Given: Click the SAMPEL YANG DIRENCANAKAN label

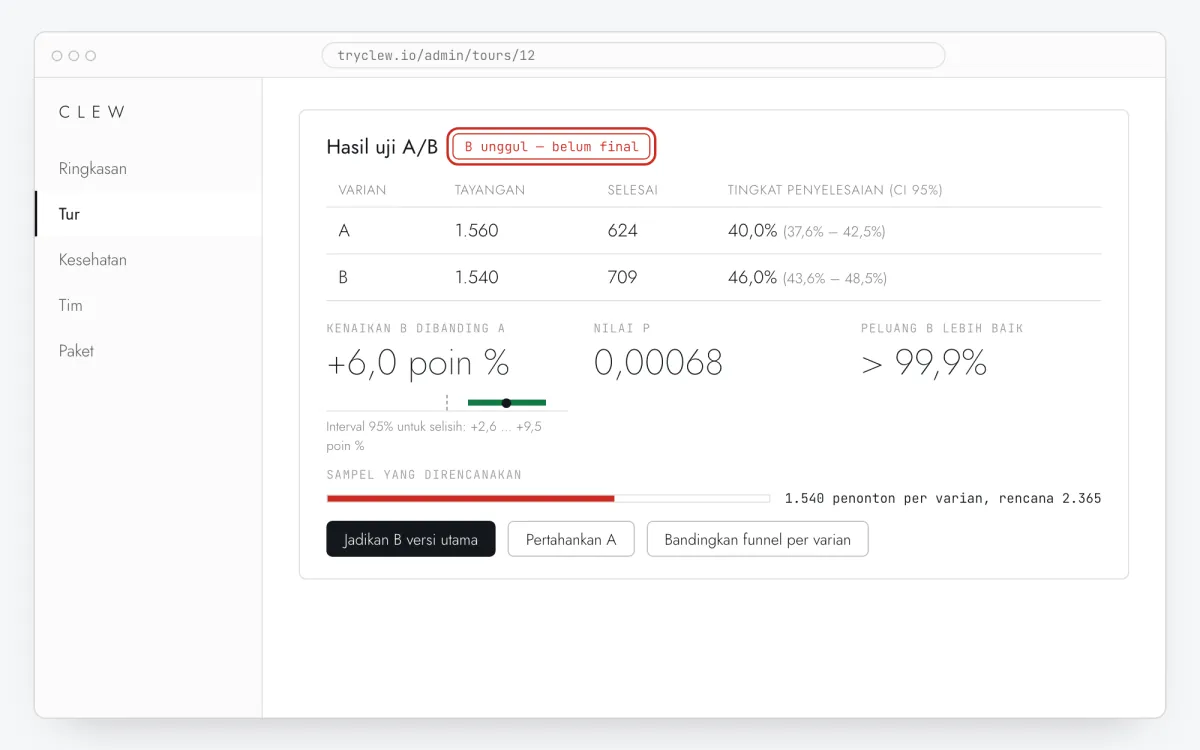Looking at the screenshot, I should pyautogui.click(x=424, y=475).
